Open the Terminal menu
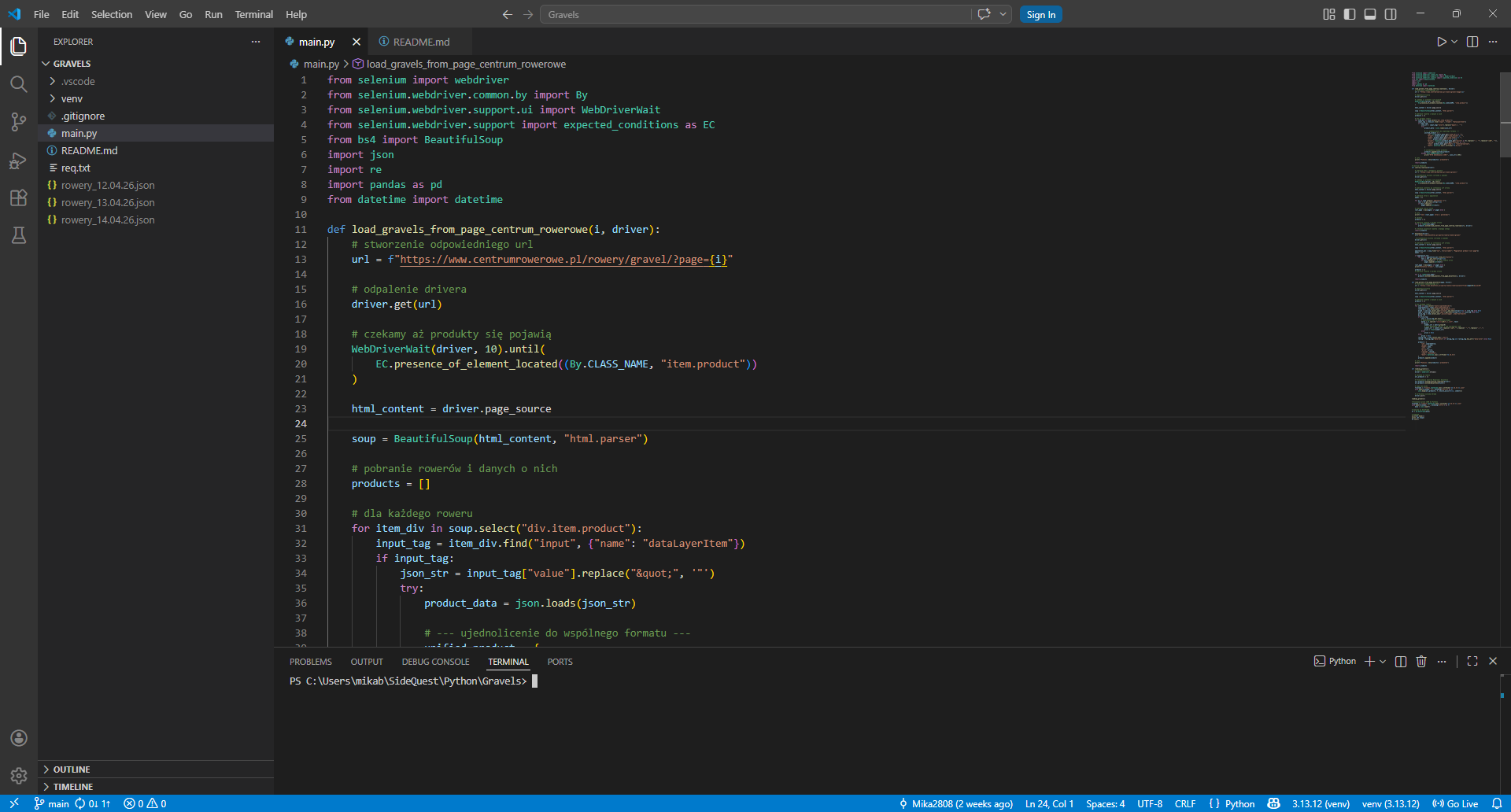 (x=253, y=14)
